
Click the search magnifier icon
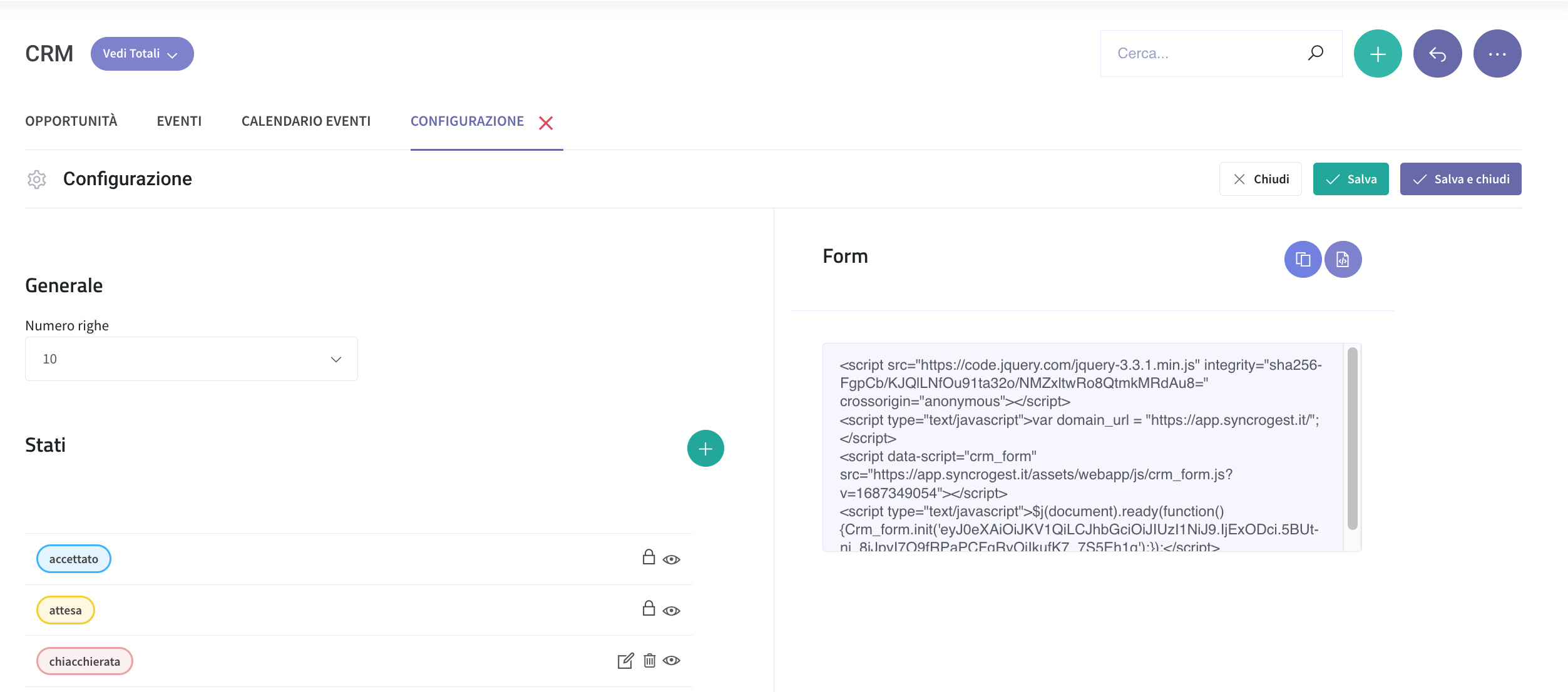point(1315,53)
